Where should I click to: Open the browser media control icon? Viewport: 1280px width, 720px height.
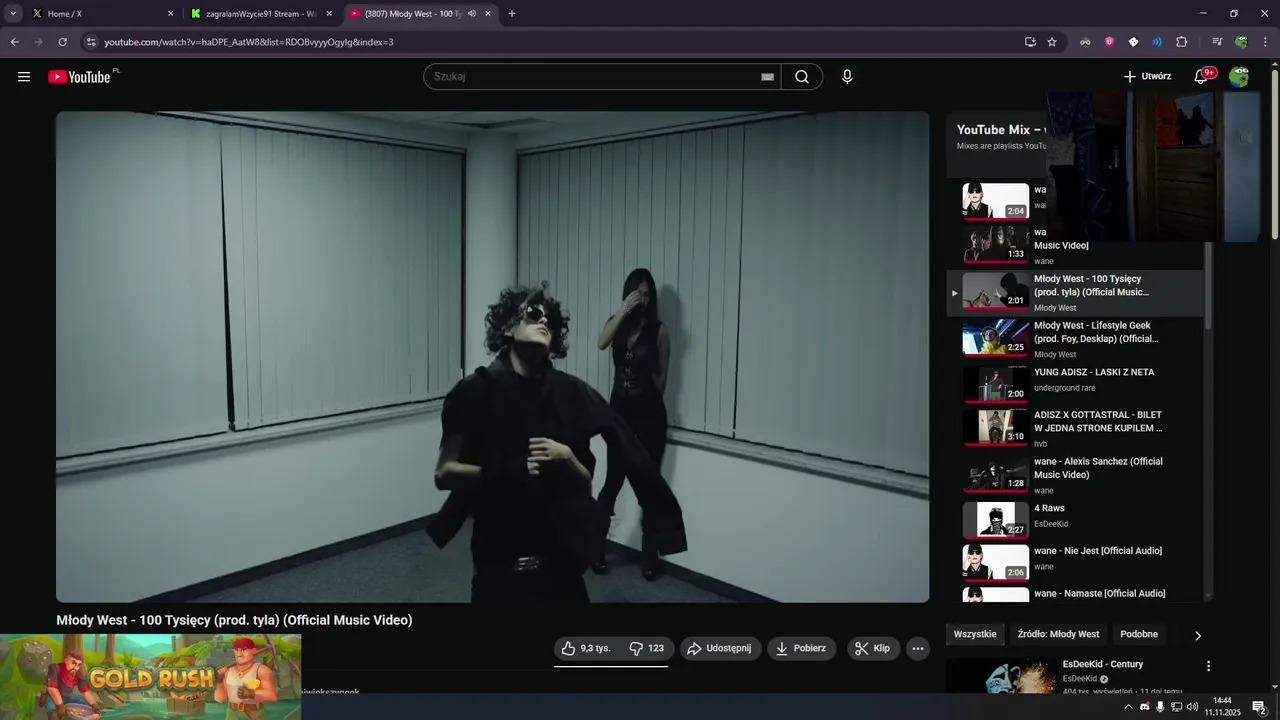click(x=1217, y=42)
